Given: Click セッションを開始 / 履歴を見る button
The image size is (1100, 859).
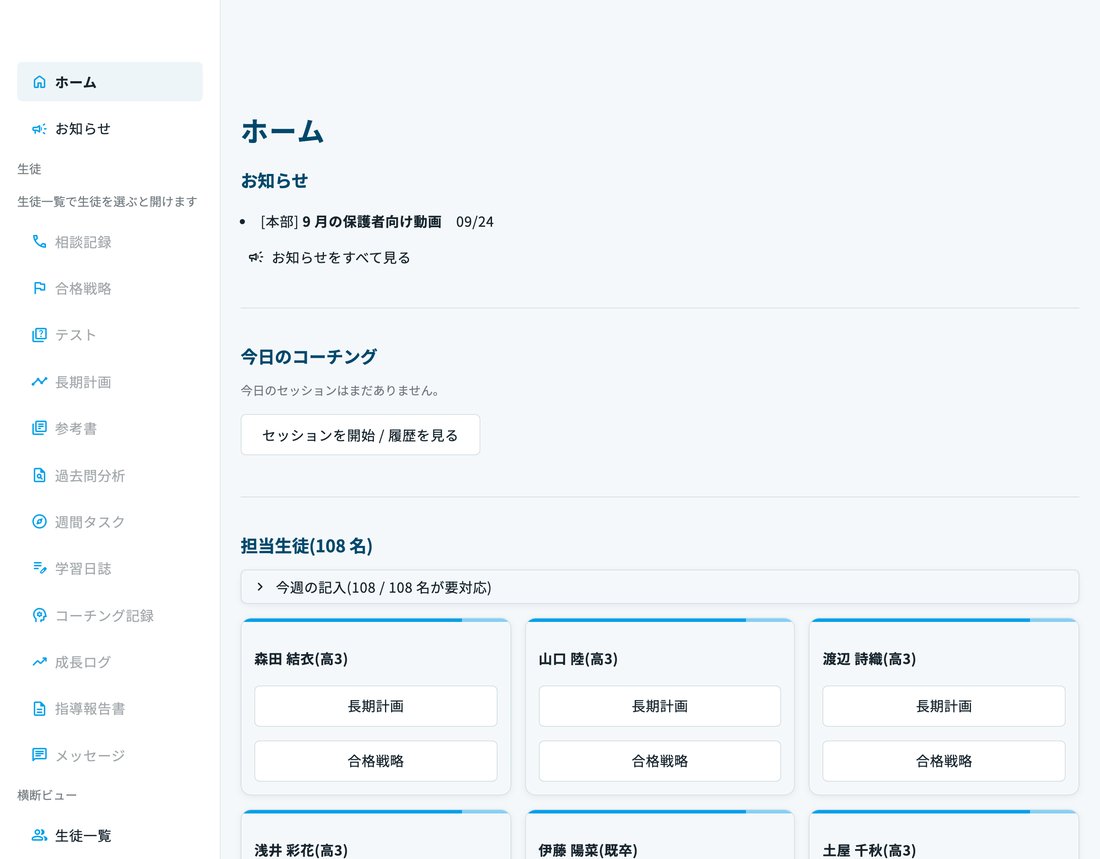Looking at the screenshot, I should [360, 435].
